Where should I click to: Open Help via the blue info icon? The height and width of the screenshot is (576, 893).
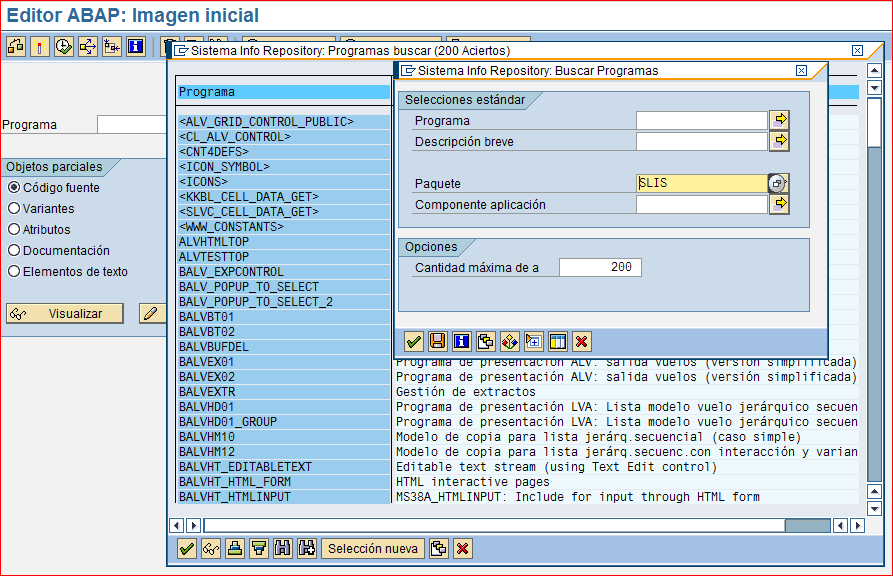(x=461, y=340)
